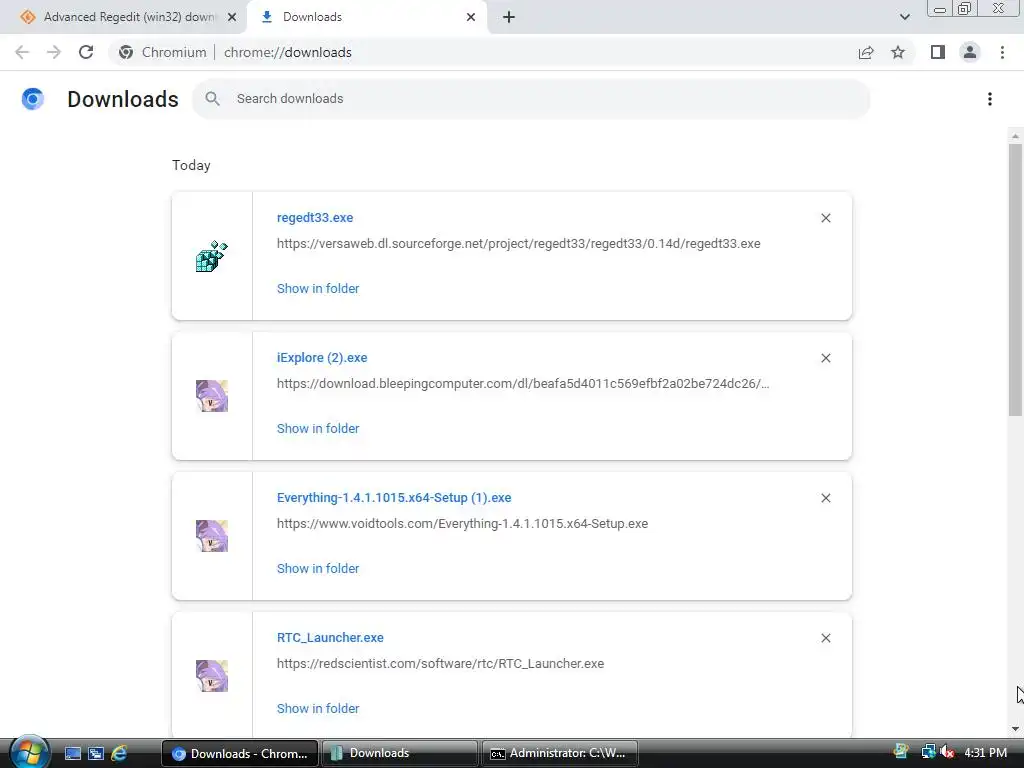Remove RTC_Launcher.exe from the list
This screenshot has width=1024, height=768.
tap(825, 638)
